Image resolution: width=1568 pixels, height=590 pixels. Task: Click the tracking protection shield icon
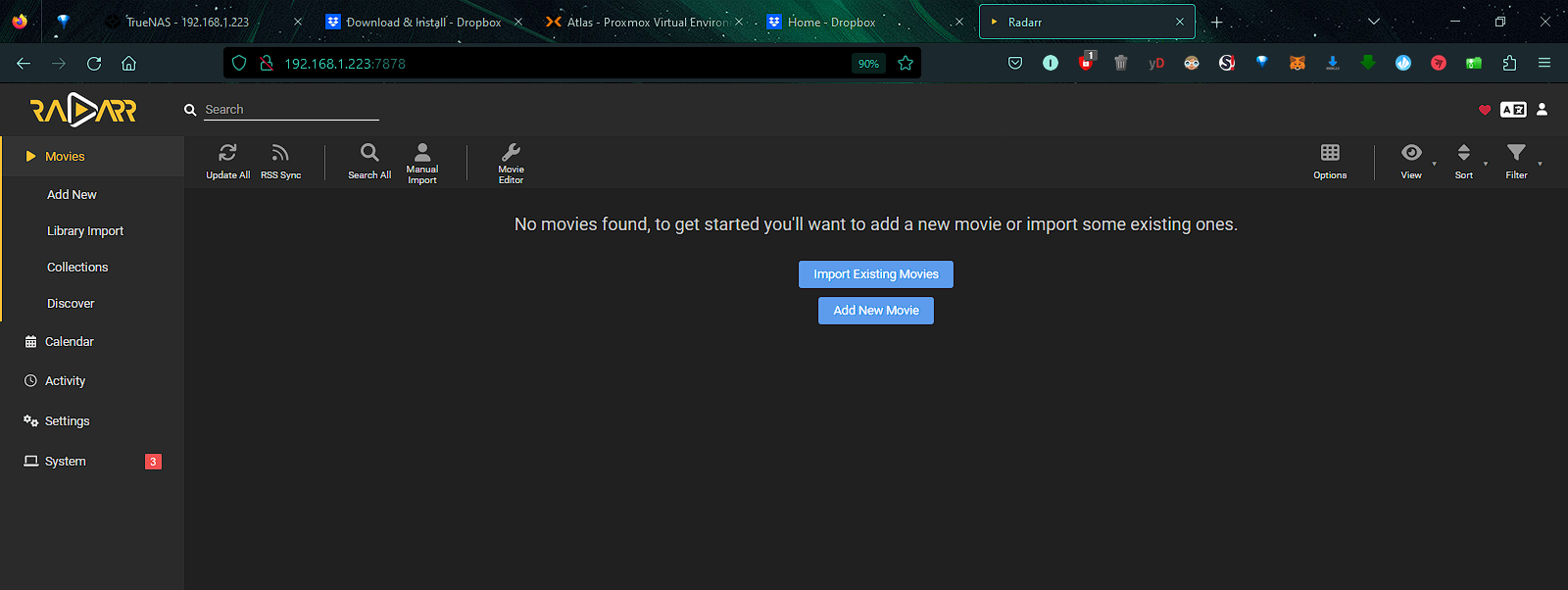coord(239,63)
